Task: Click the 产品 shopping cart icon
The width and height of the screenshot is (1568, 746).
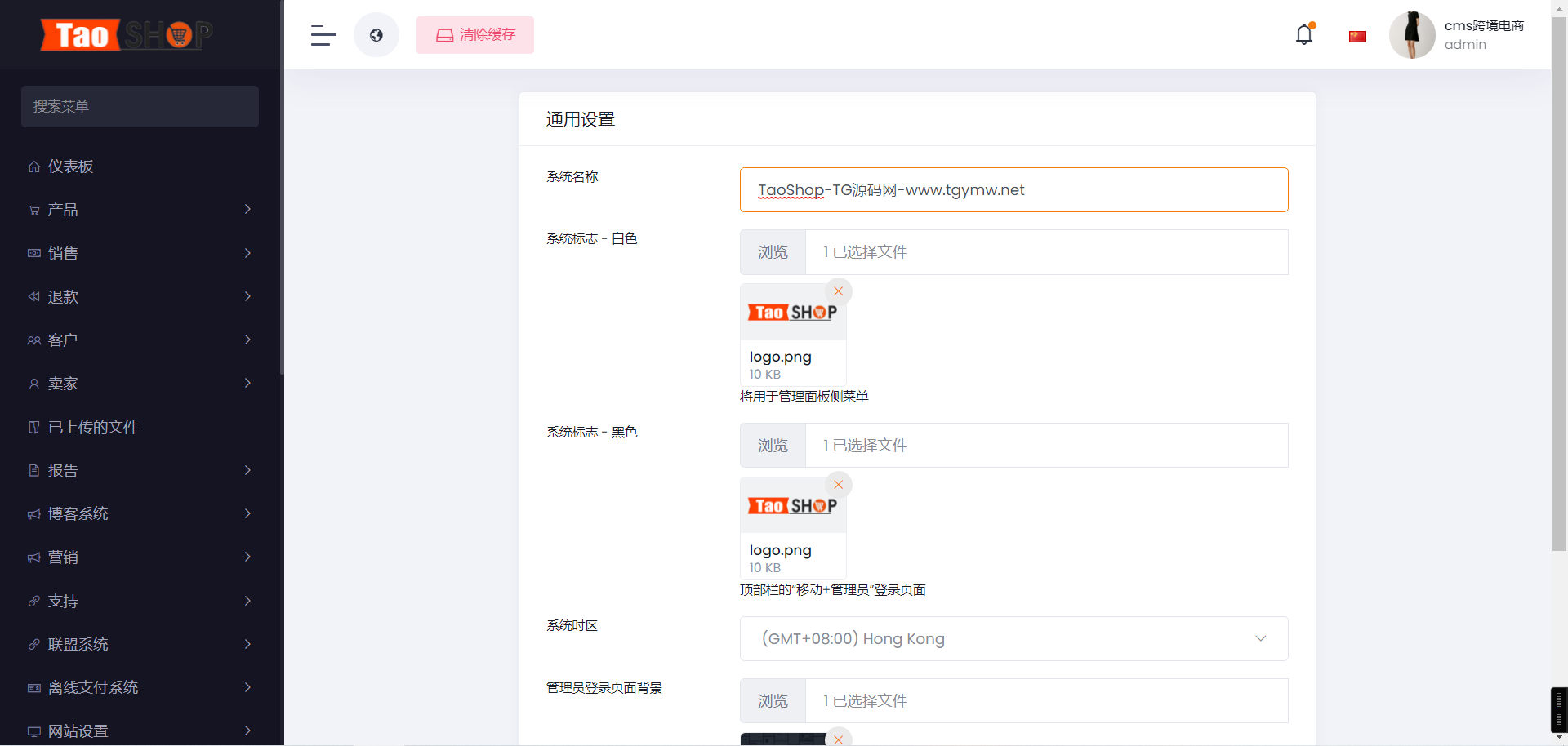Action: pos(33,210)
